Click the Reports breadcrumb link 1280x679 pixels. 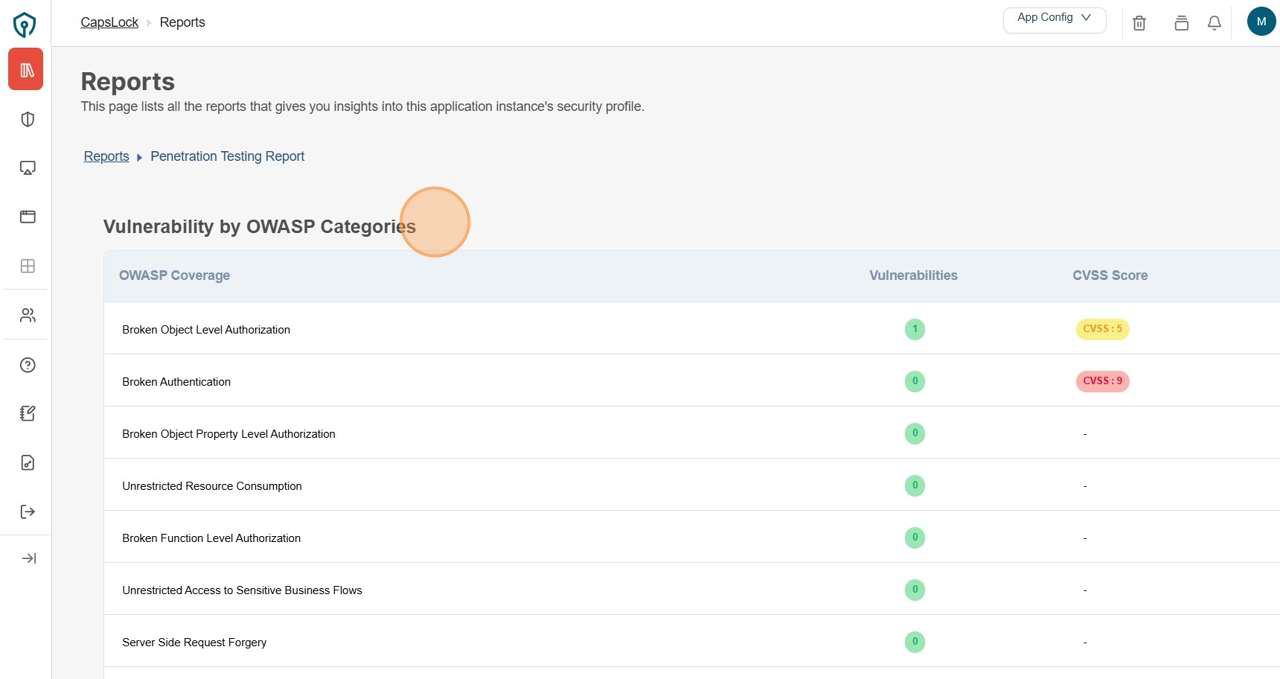106,156
